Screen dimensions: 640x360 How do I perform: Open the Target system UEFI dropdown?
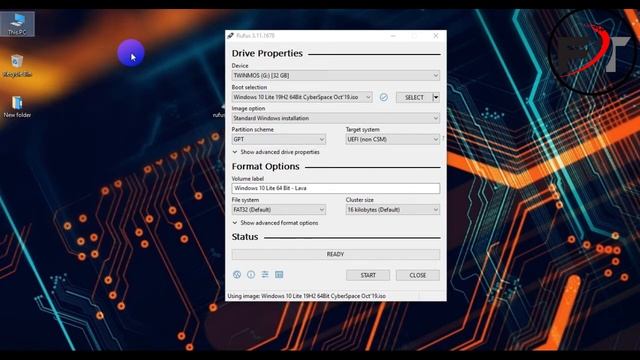393,139
